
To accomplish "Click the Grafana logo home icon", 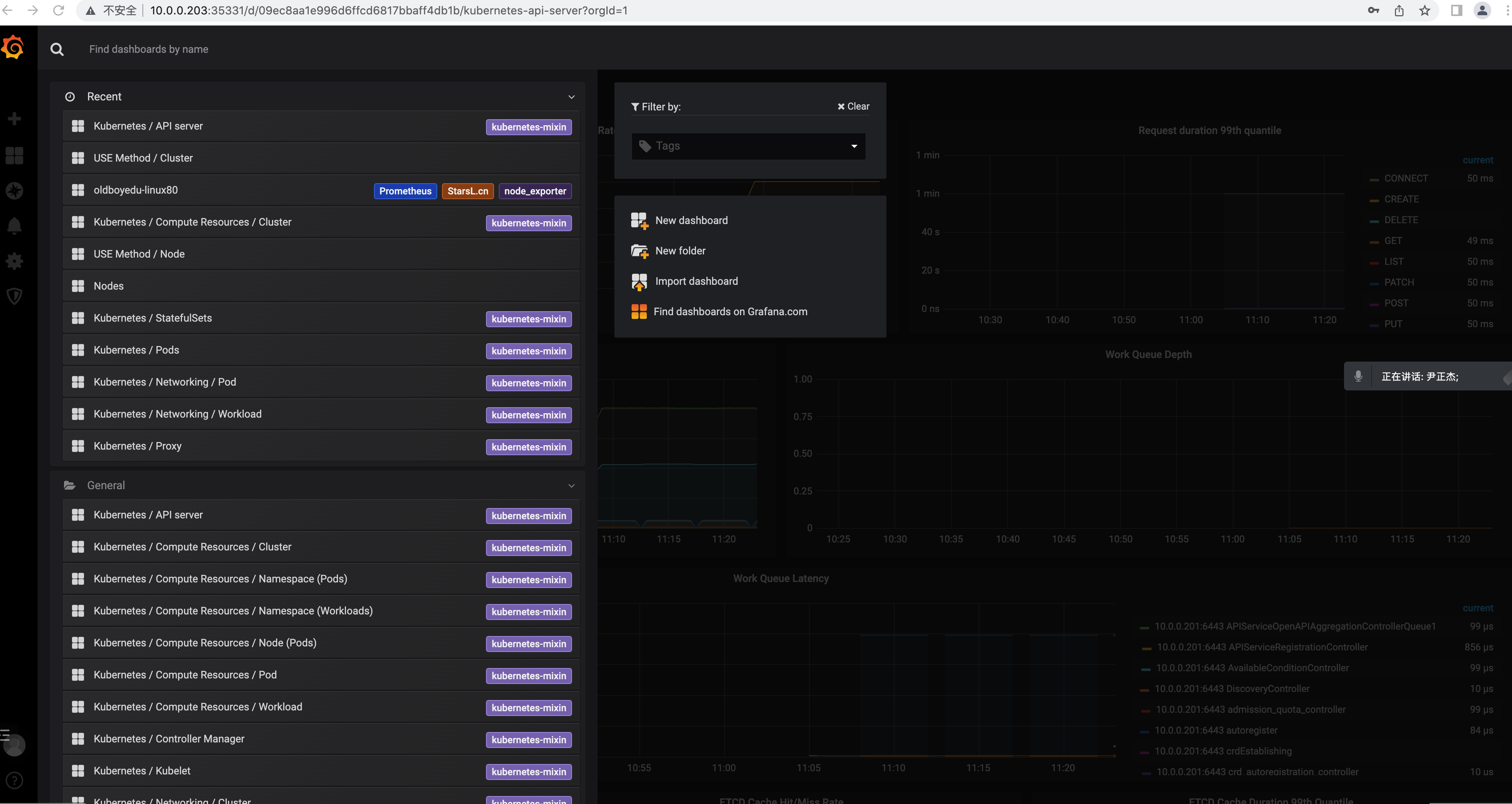I will (x=13, y=48).
